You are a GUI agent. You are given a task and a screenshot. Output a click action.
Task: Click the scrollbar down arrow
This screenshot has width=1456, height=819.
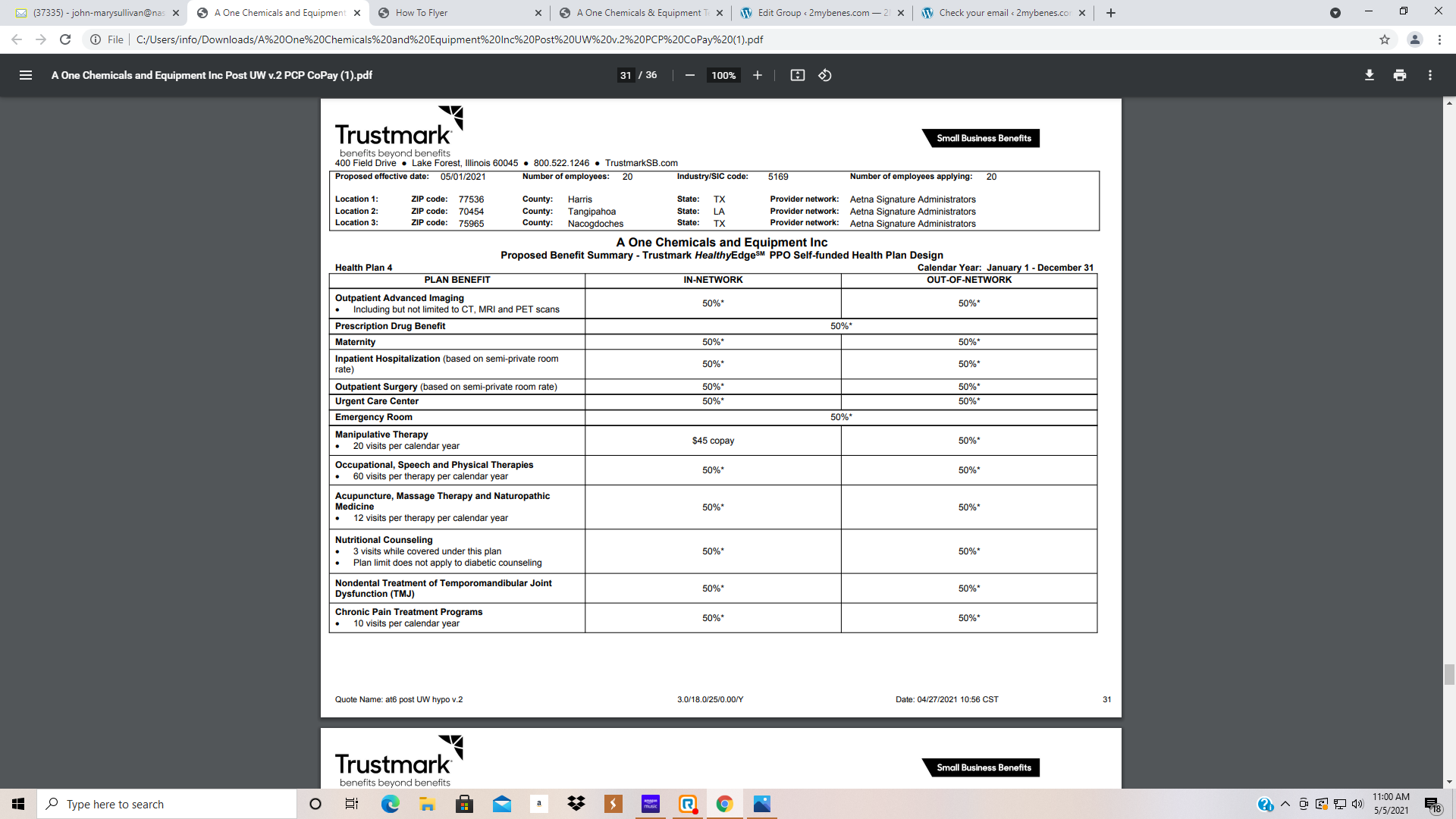(x=1449, y=782)
